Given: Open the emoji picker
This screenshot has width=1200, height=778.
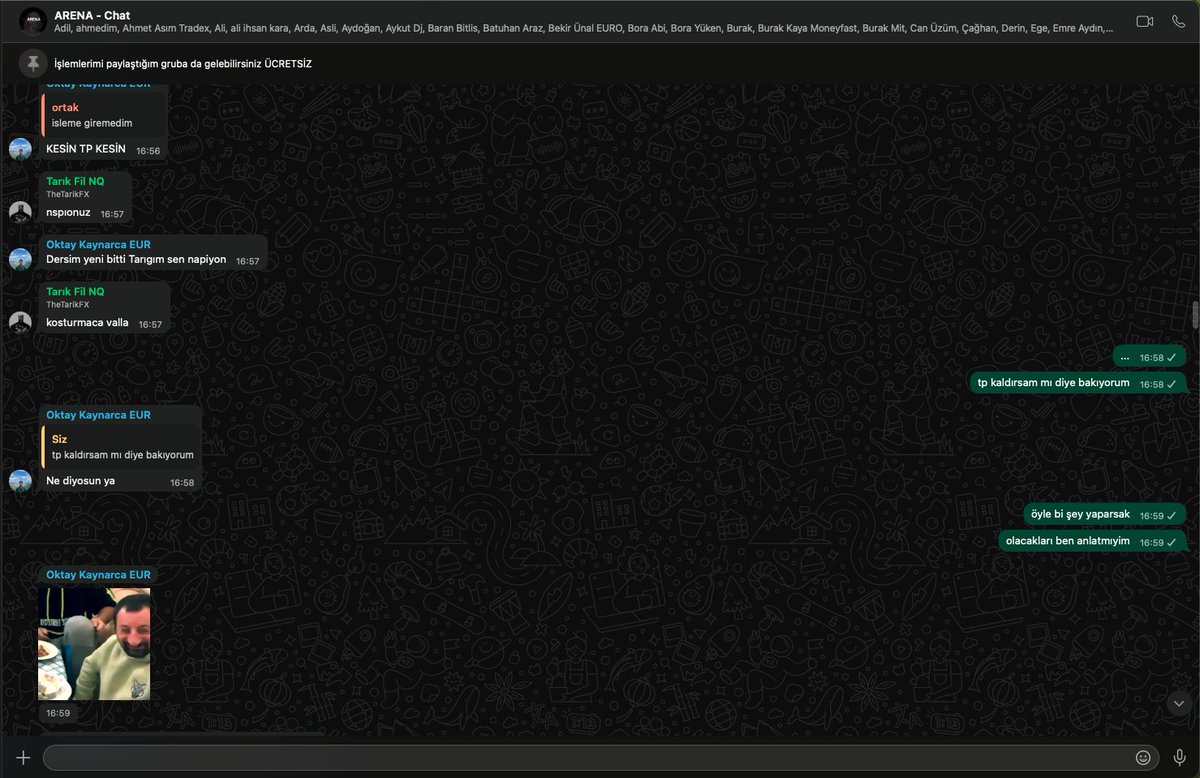Looking at the screenshot, I should tap(1143, 758).
